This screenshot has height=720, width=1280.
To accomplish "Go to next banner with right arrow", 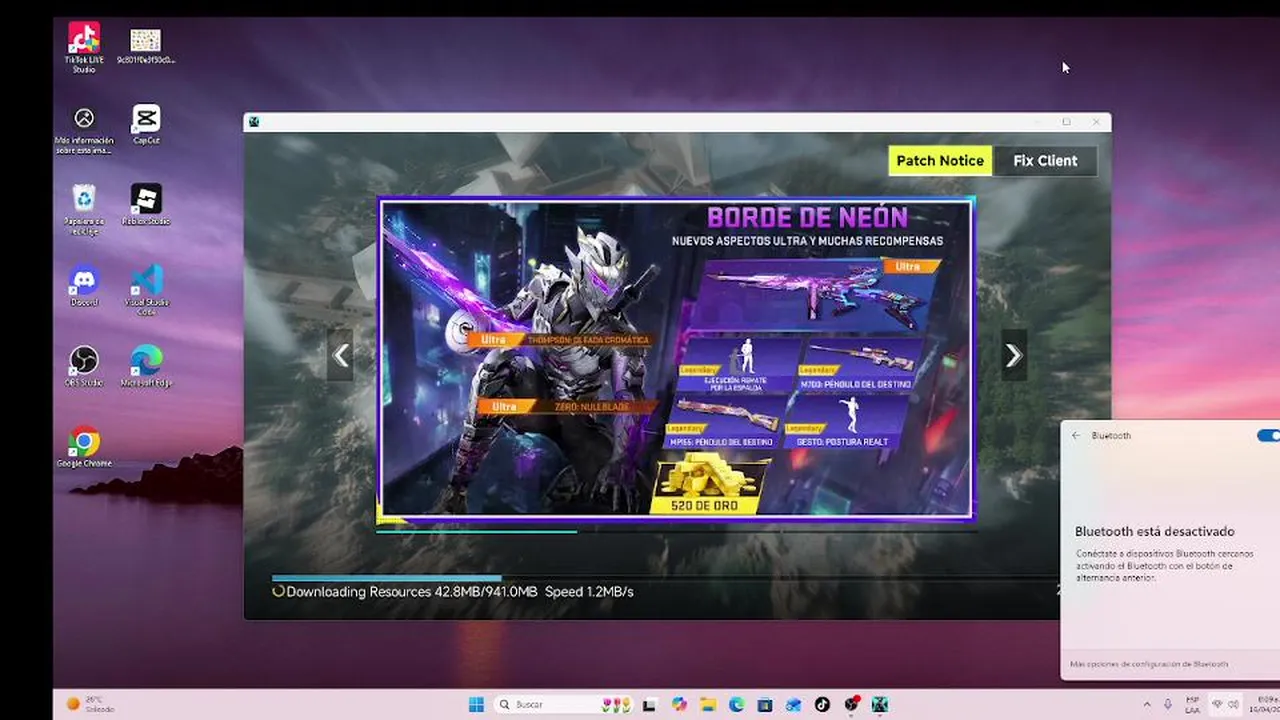I will 1013,355.
